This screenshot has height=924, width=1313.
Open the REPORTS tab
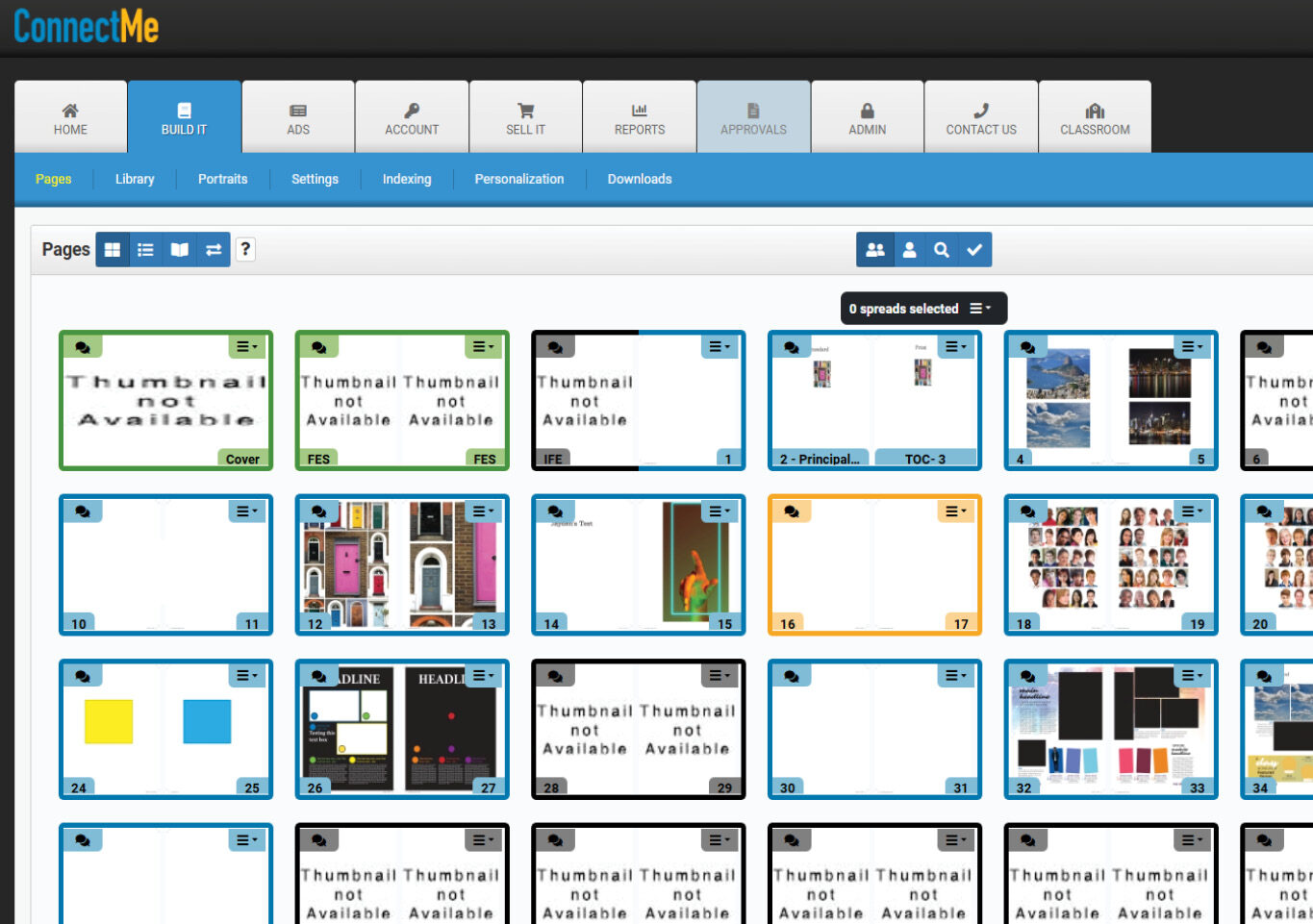pyautogui.click(x=640, y=118)
